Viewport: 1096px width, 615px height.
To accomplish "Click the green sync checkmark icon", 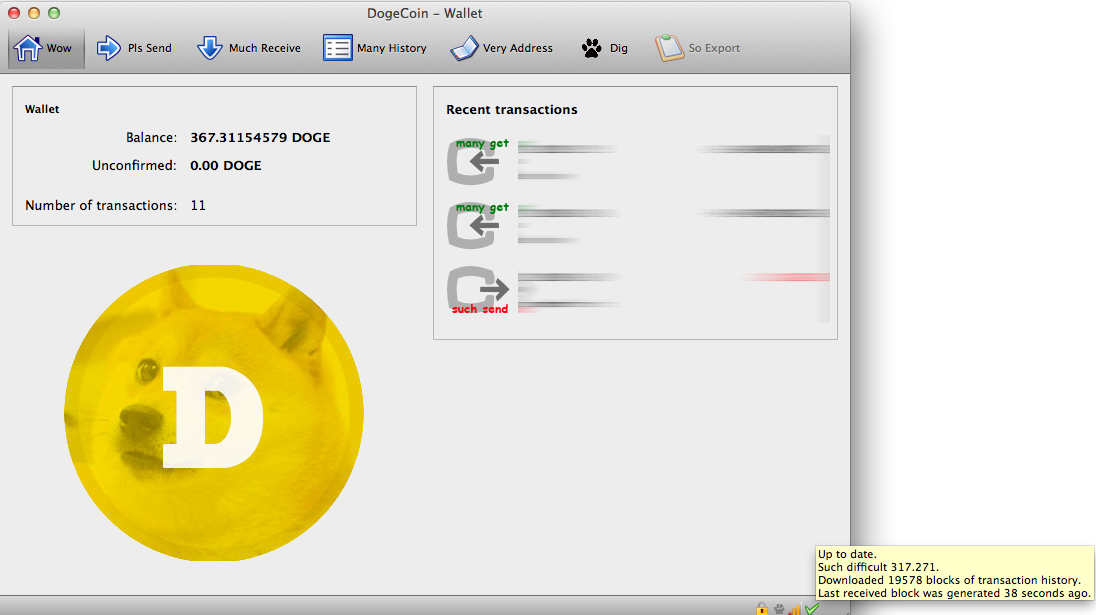I will (812, 609).
